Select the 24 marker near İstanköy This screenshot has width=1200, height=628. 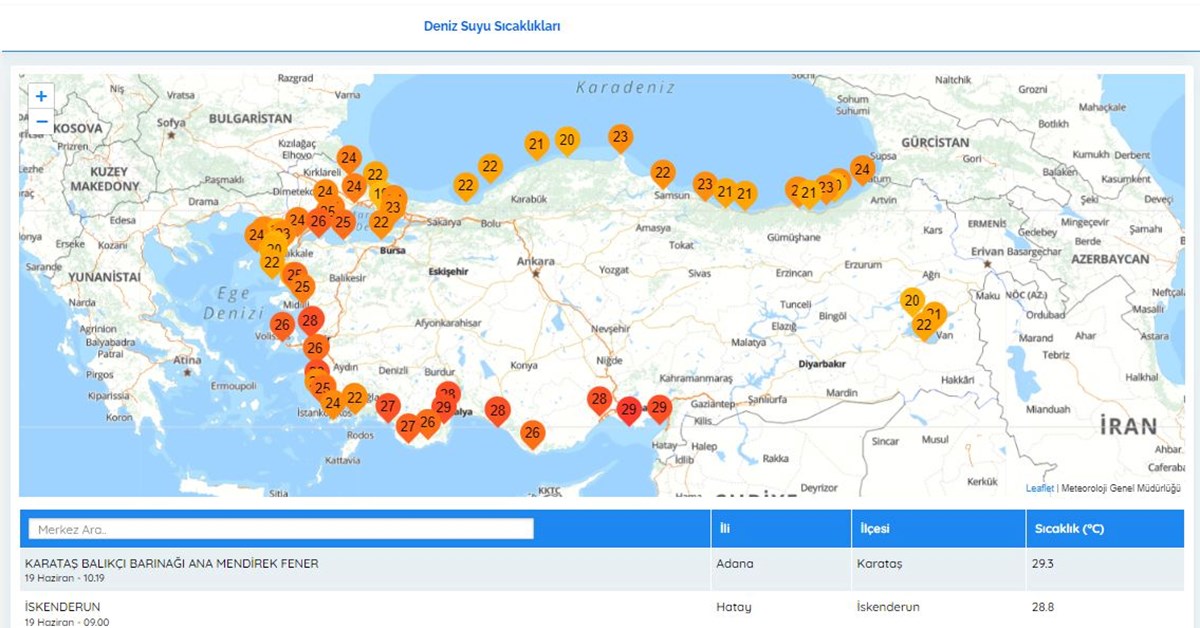332,404
